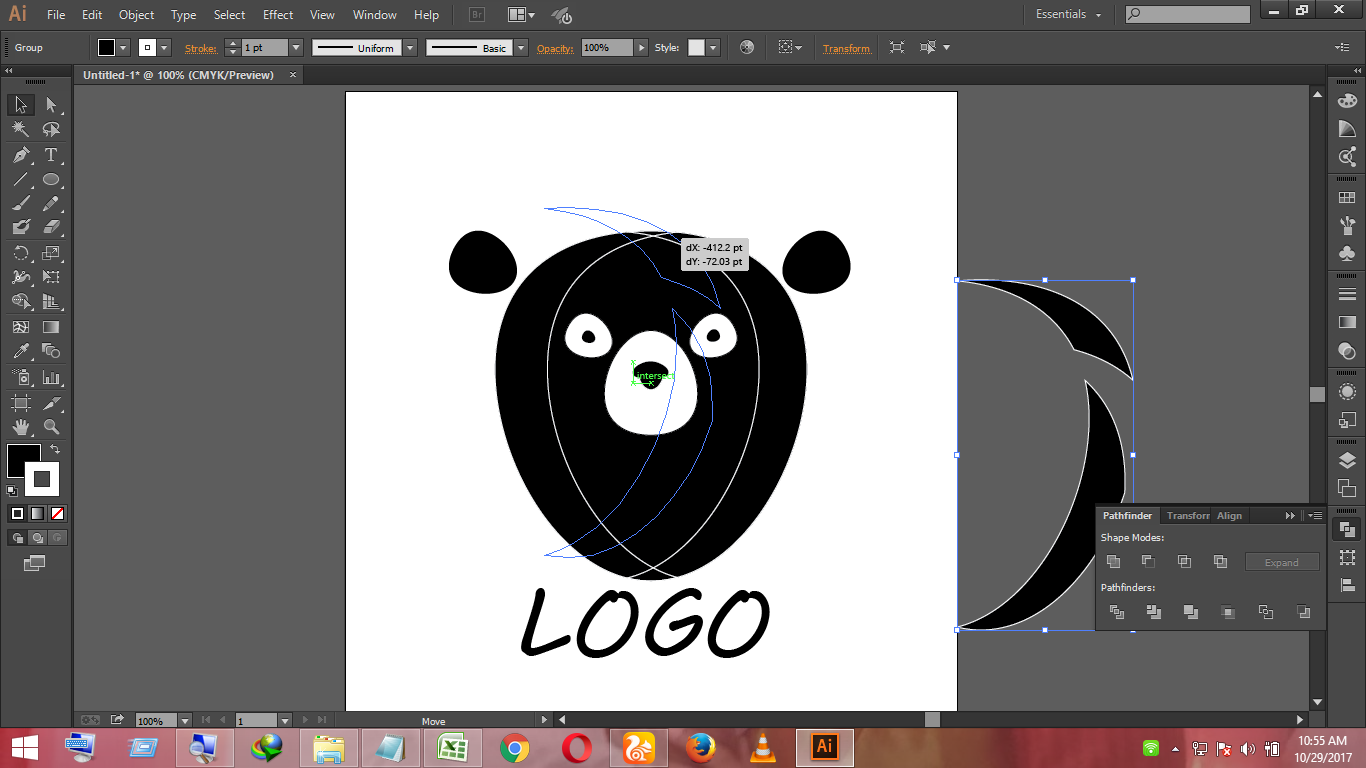Set paint mode to None

pyautogui.click(x=57, y=513)
